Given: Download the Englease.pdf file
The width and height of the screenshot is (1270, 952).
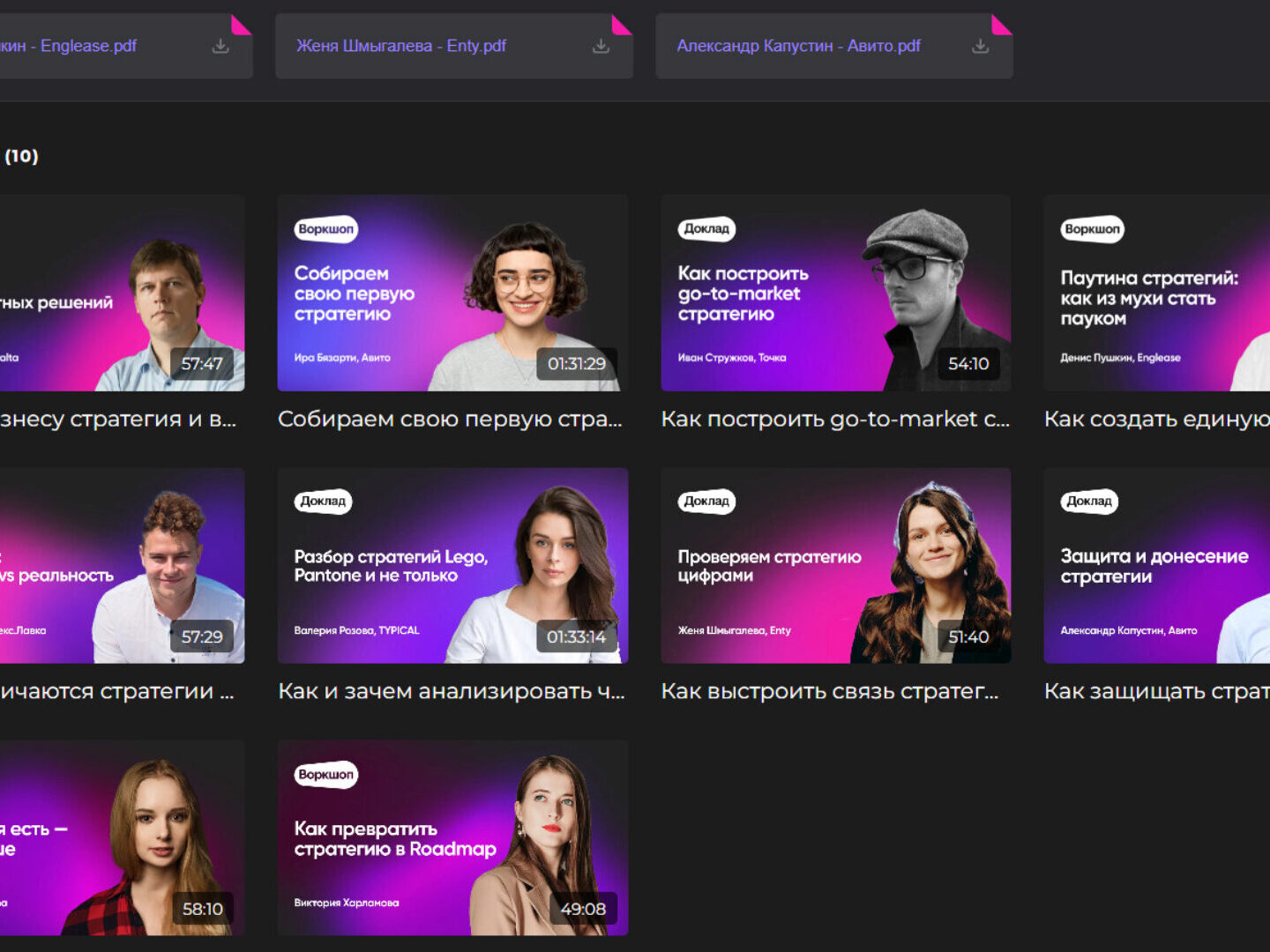Looking at the screenshot, I should click(220, 46).
